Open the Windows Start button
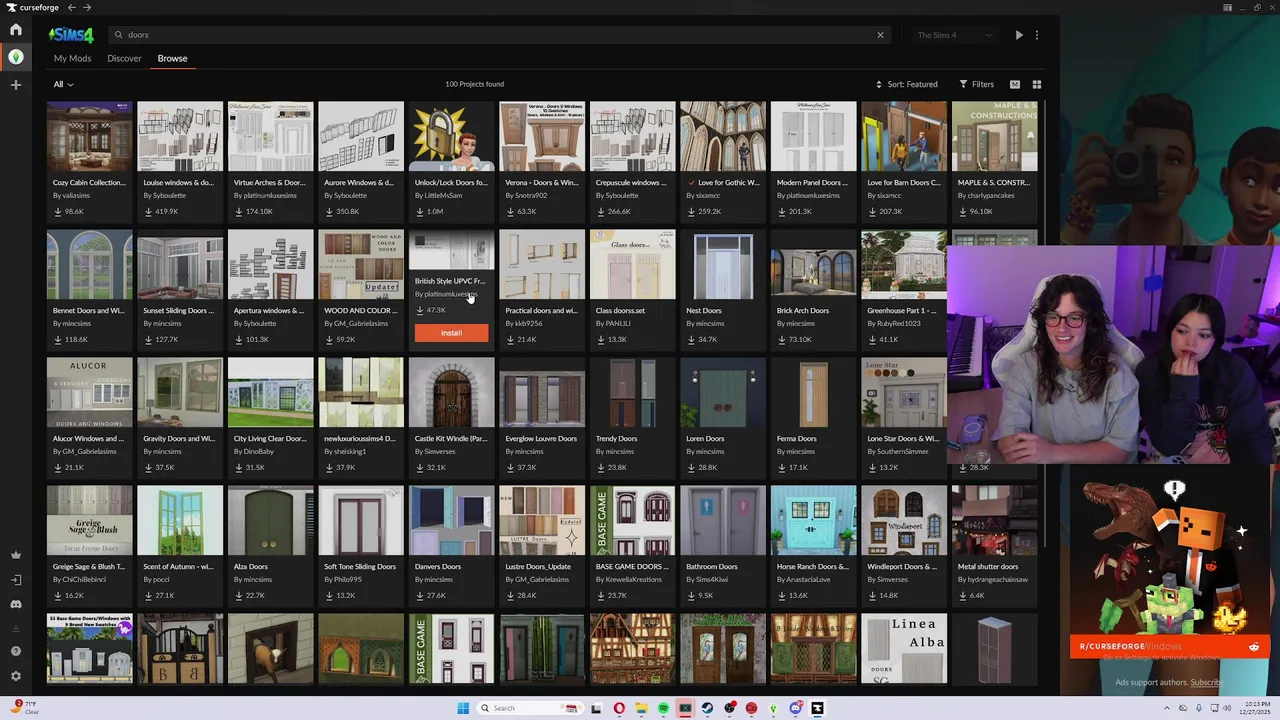The height and width of the screenshot is (720, 1280). click(x=463, y=709)
